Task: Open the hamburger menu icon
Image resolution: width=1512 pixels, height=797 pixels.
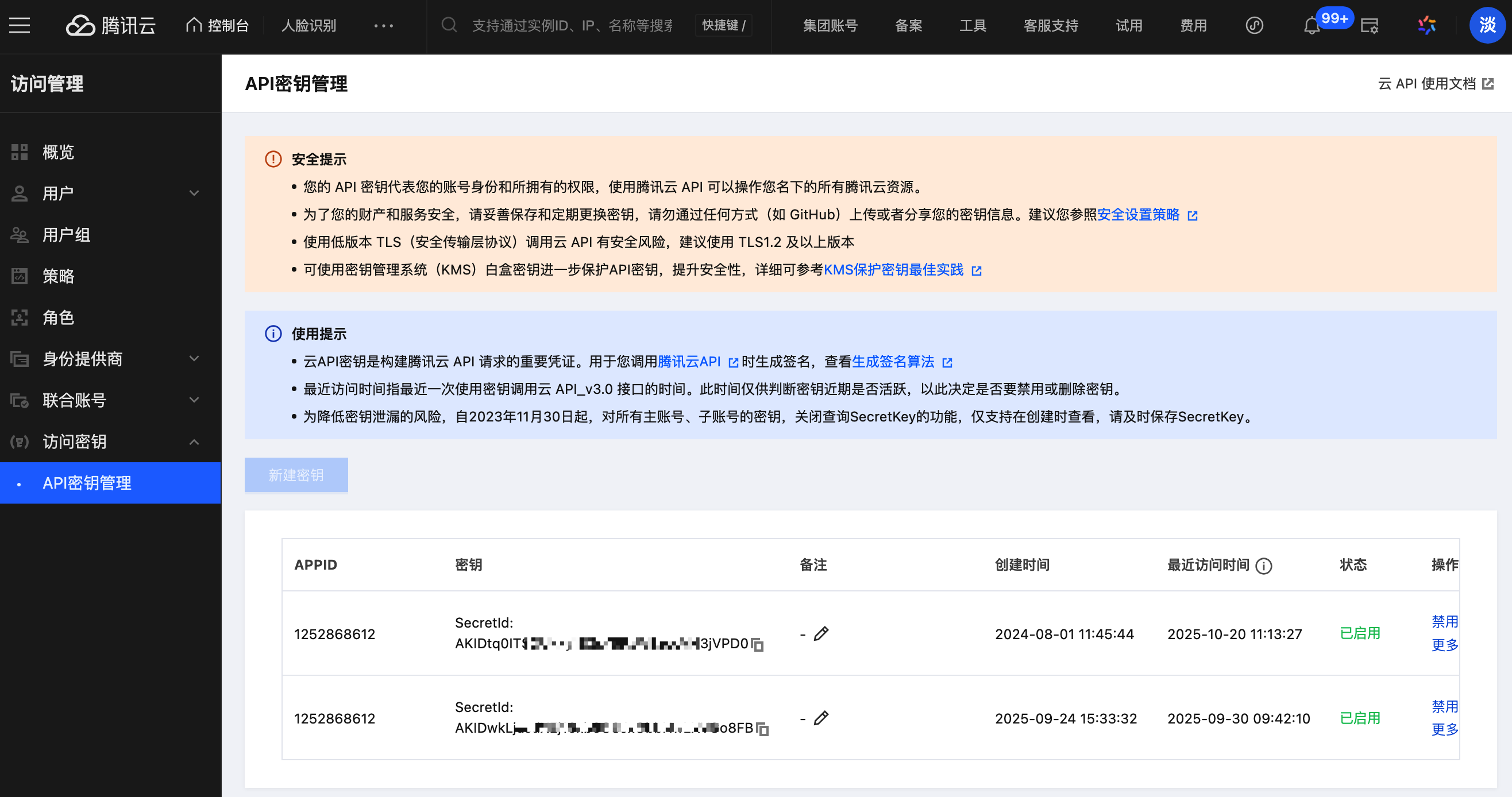Action: point(20,25)
